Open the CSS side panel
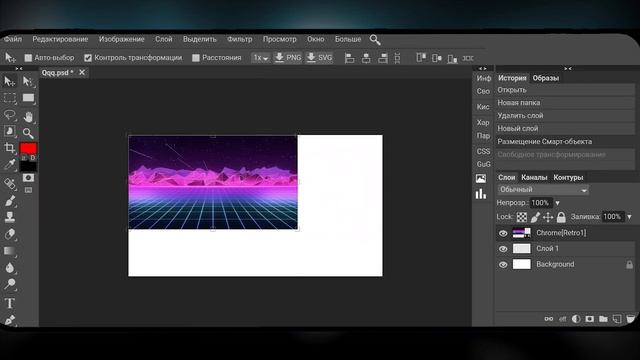The height and width of the screenshot is (360, 640). point(483,151)
